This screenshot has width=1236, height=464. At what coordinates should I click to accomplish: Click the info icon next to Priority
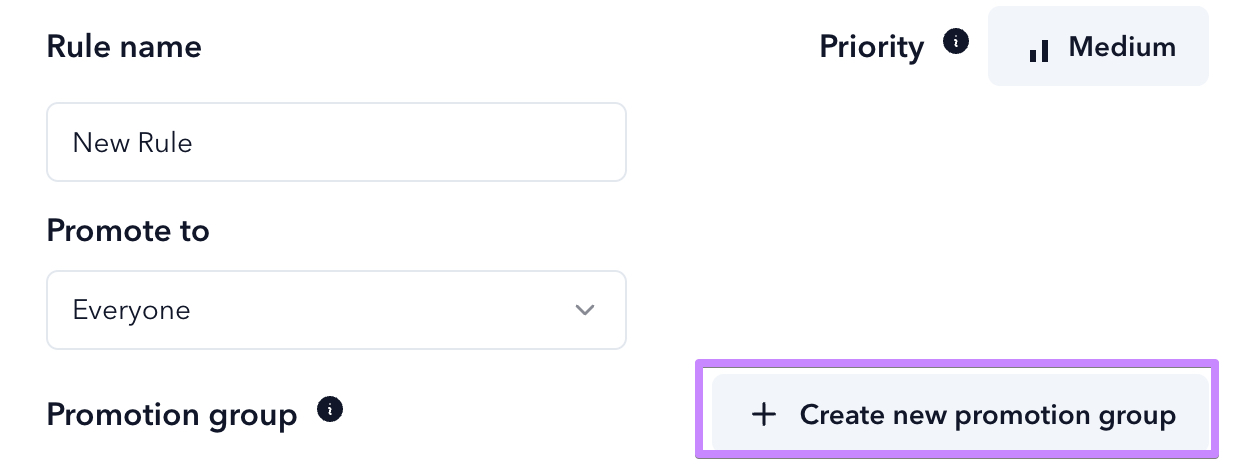click(957, 42)
